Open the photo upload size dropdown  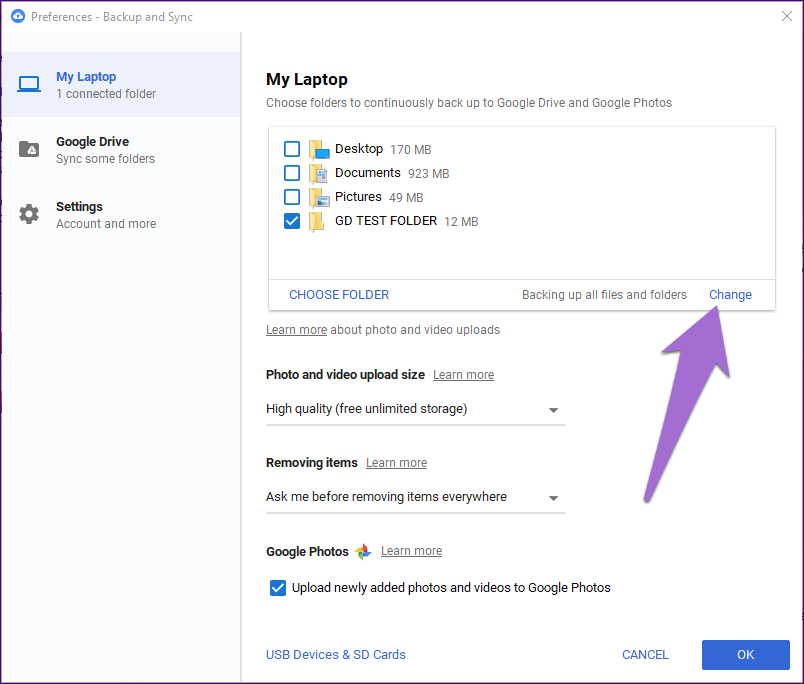415,409
